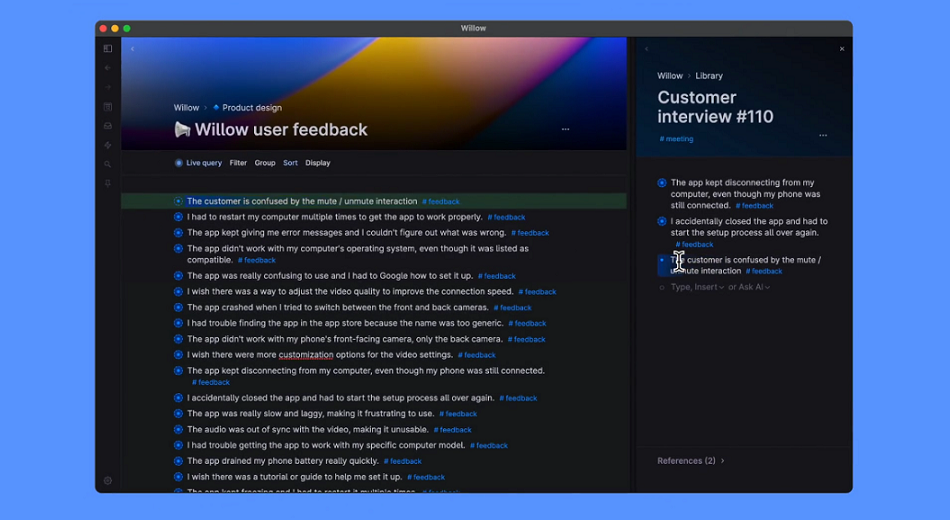Open the Insert dropdown in the new line prompt
Screen dimensions: 950x520
[x=711, y=287]
